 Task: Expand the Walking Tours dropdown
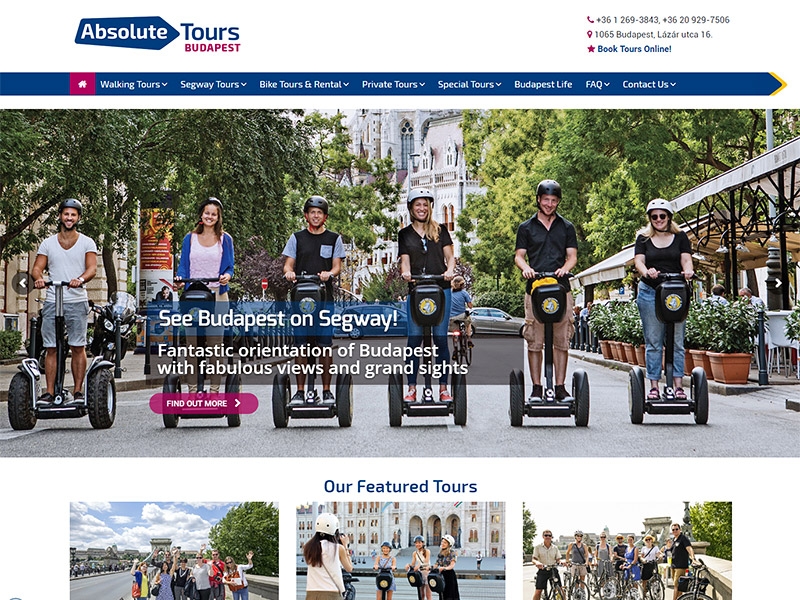click(134, 84)
